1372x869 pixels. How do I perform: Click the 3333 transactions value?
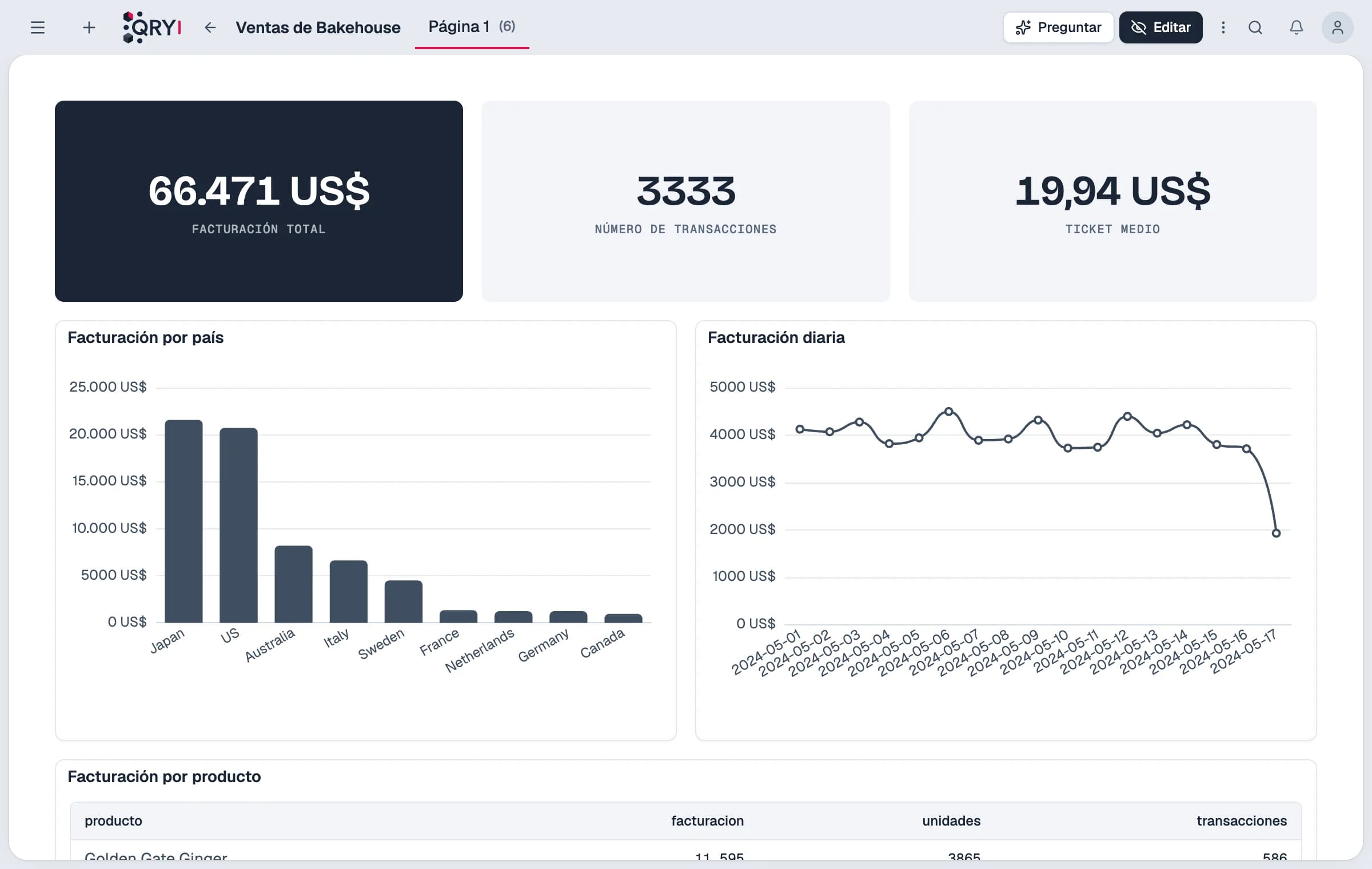click(x=685, y=190)
